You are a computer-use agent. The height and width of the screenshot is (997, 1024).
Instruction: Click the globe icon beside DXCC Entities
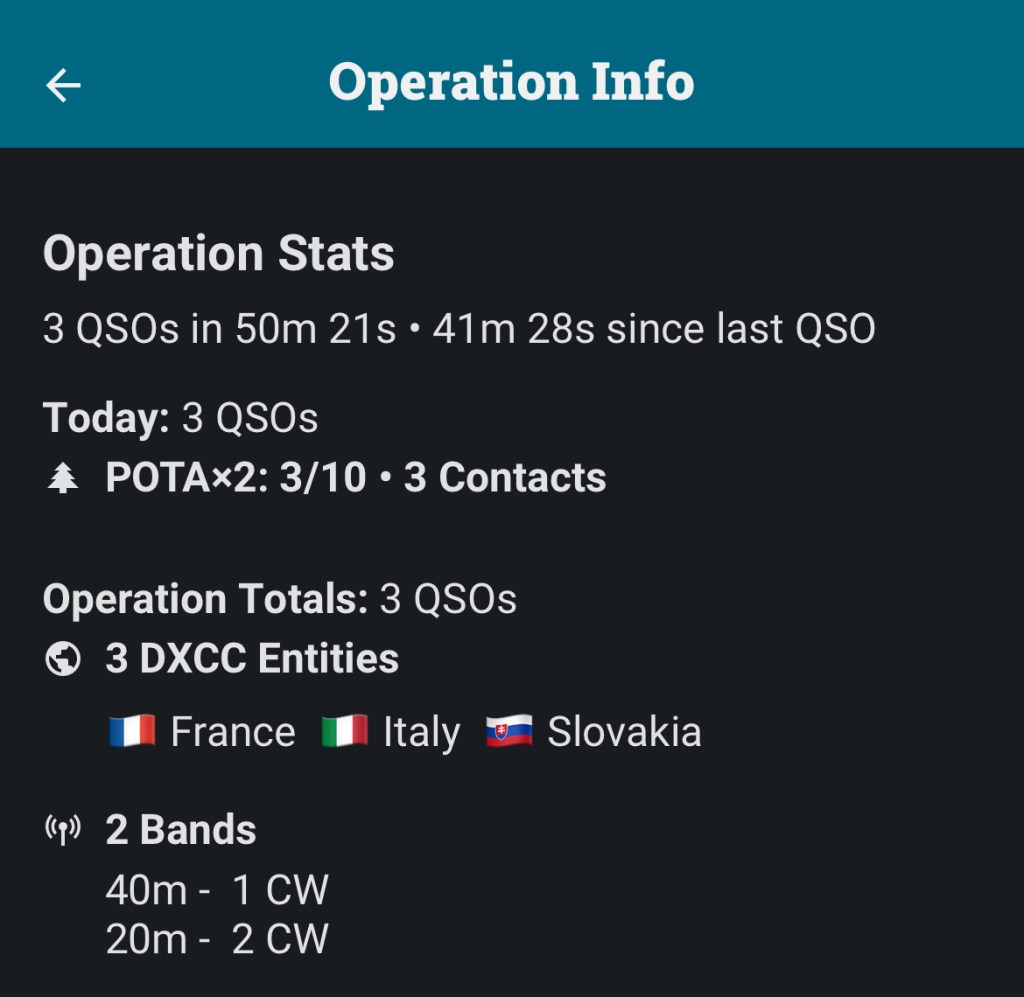[x=63, y=659]
